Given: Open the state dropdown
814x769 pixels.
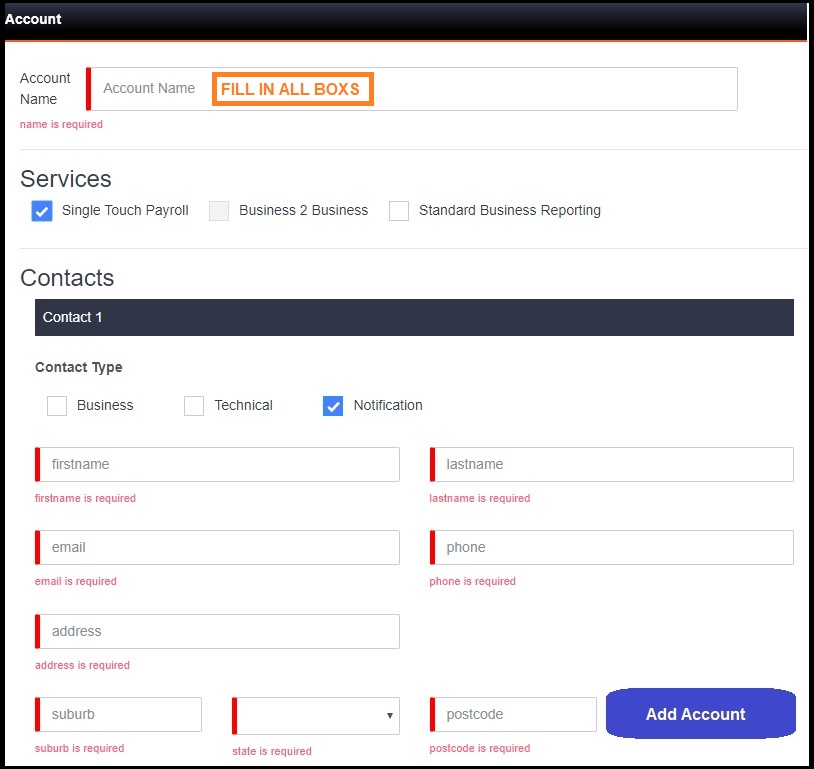Looking at the screenshot, I should click(316, 716).
